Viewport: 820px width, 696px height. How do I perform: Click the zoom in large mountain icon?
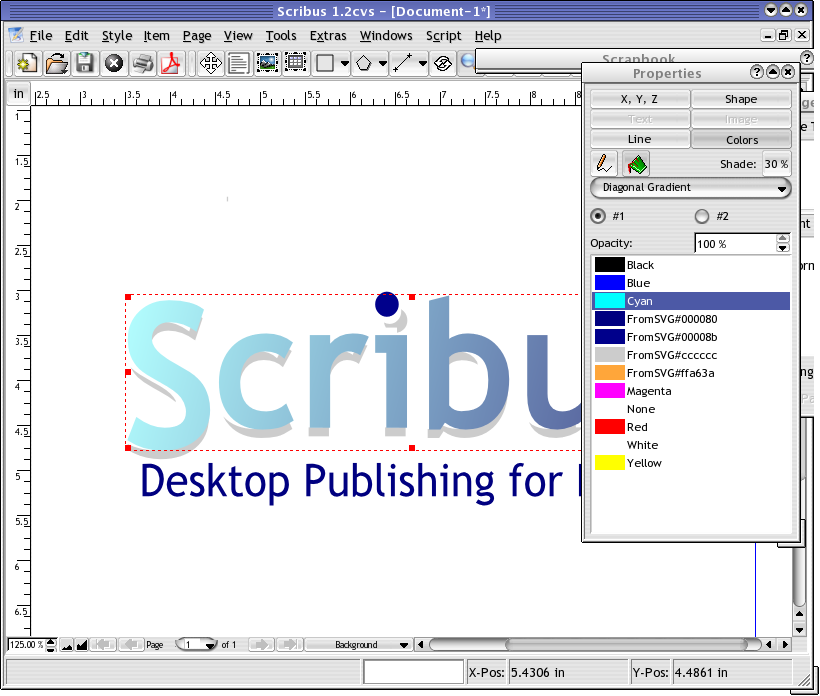(x=82, y=645)
